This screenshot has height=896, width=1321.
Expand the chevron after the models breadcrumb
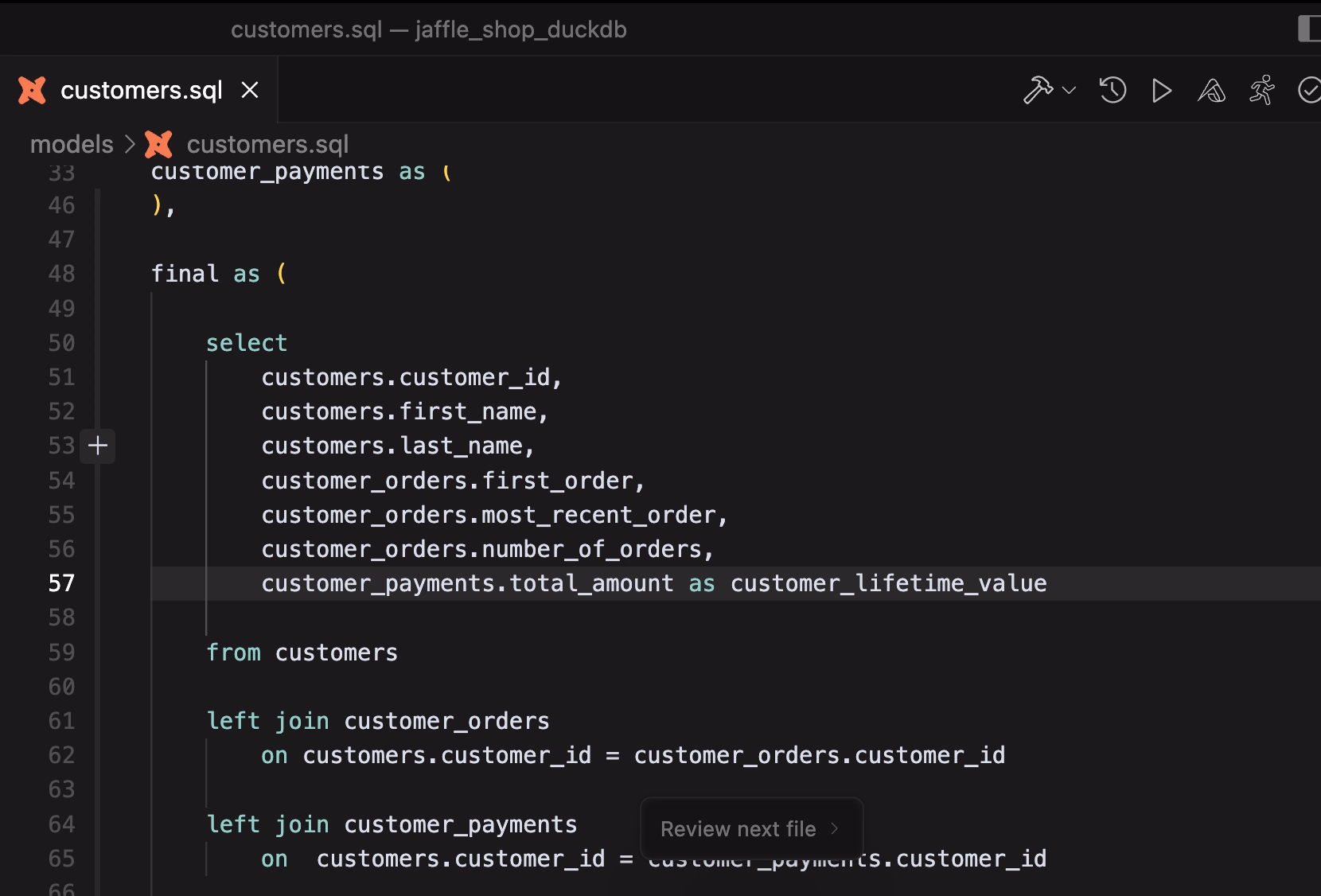[x=130, y=145]
